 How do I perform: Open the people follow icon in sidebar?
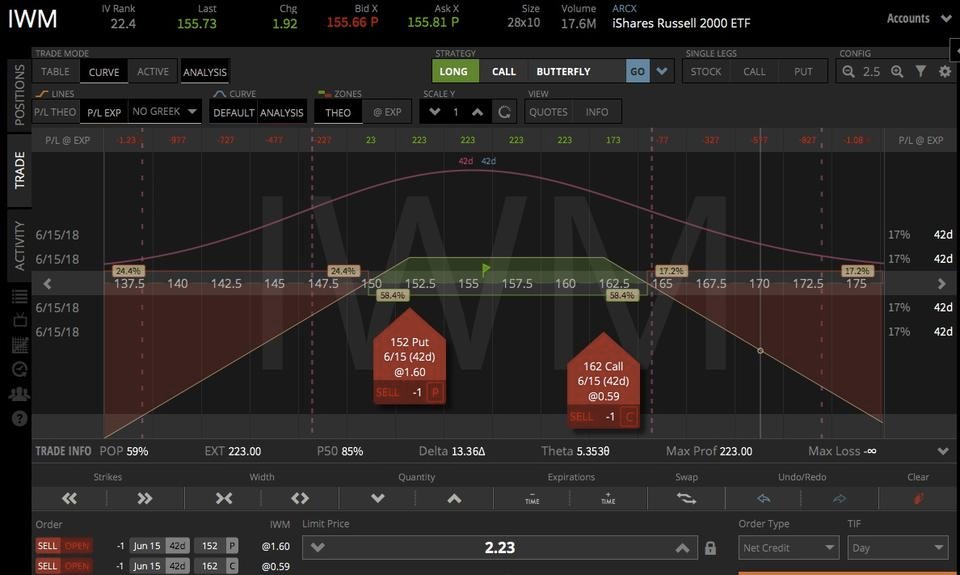click(20, 394)
